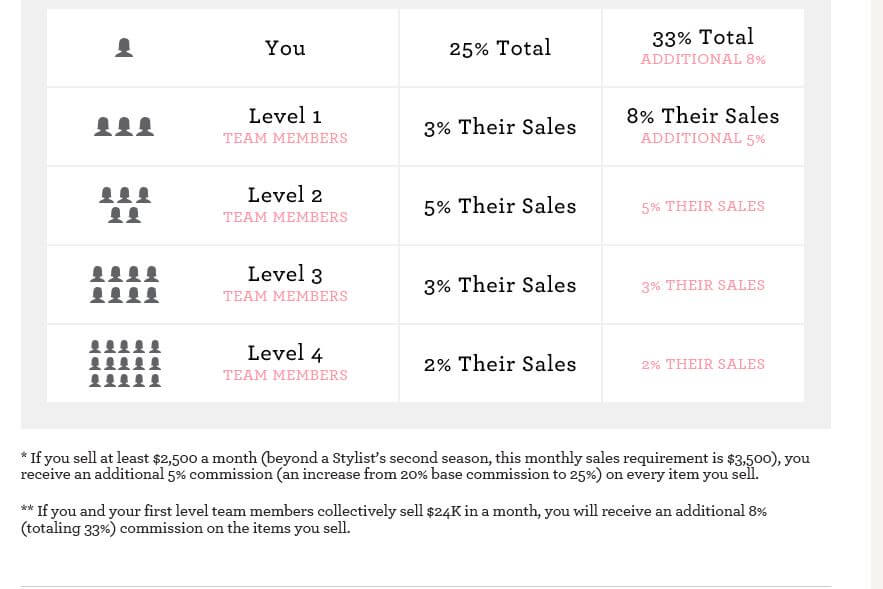Click the 'Level 4' label
Viewport: 883px width, 589px height.
pos(286,354)
